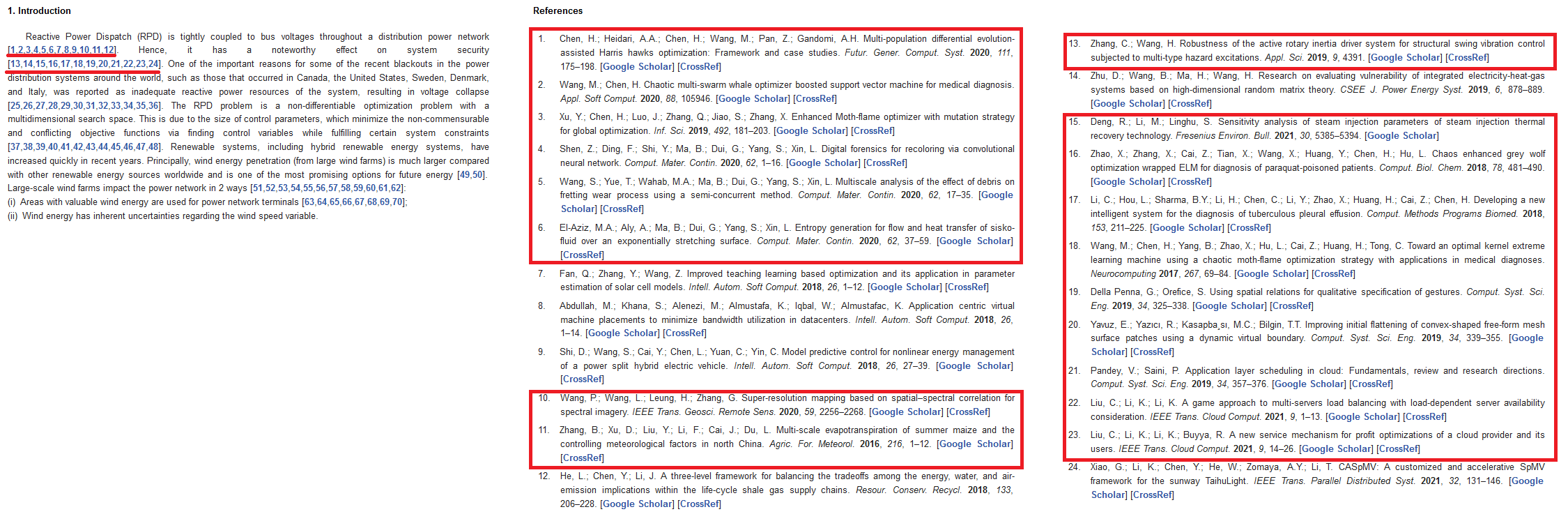This screenshot has height=521, width=1568.
Task: Click CrossRef for reference 22 load balancing
Action: (x=1424, y=417)
